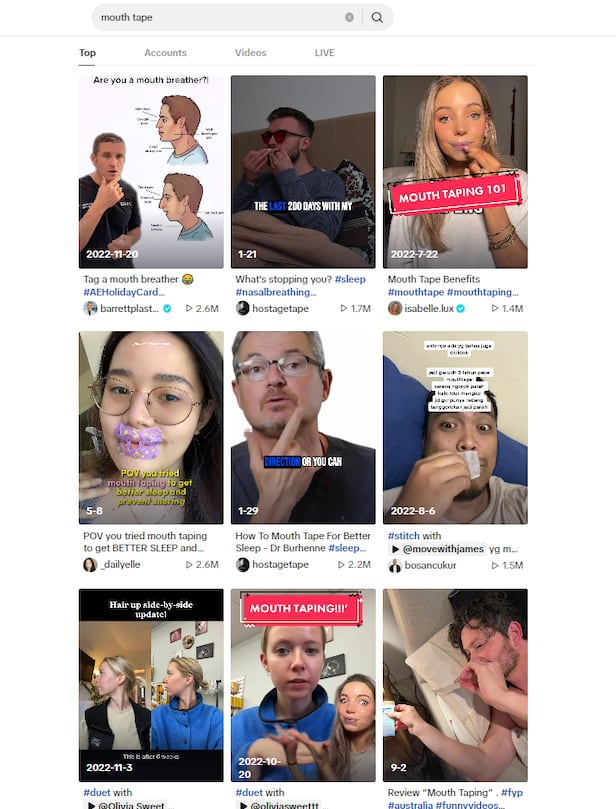Click the bosancukur profile avatar
The image size is (616, 809).
pos(395,565)
